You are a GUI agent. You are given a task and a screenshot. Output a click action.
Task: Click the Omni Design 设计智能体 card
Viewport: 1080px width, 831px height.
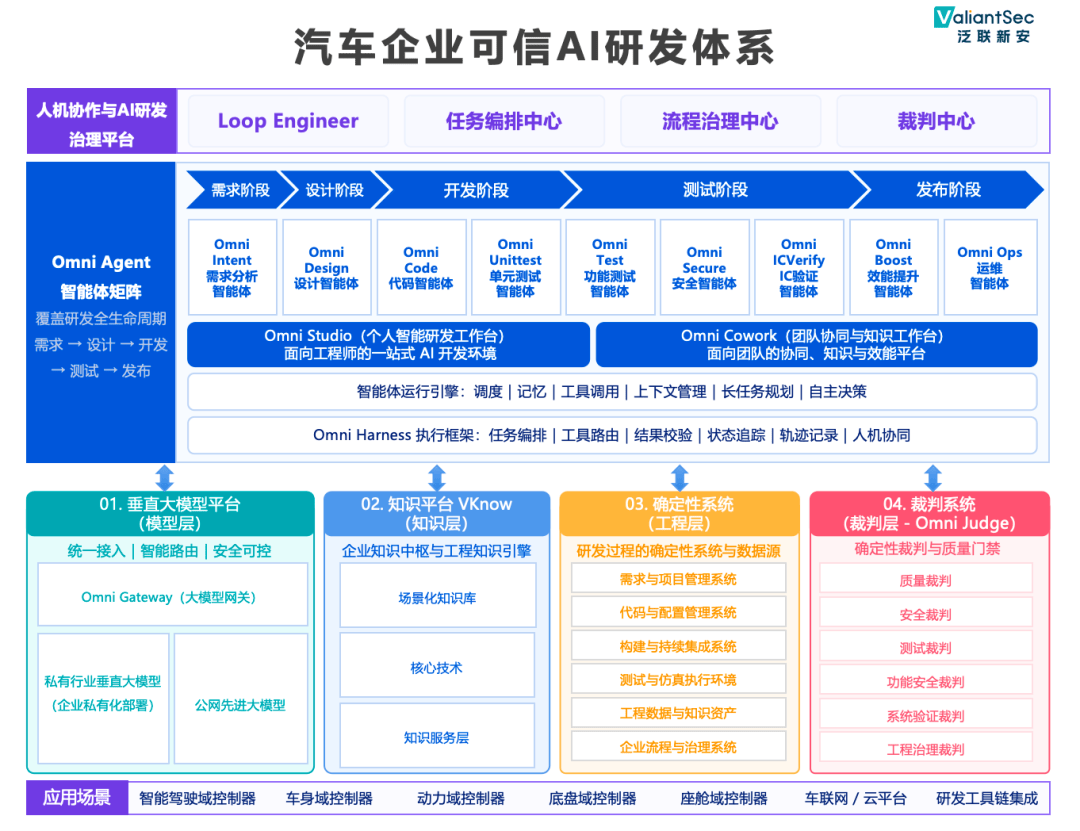(x=326, y=267)
